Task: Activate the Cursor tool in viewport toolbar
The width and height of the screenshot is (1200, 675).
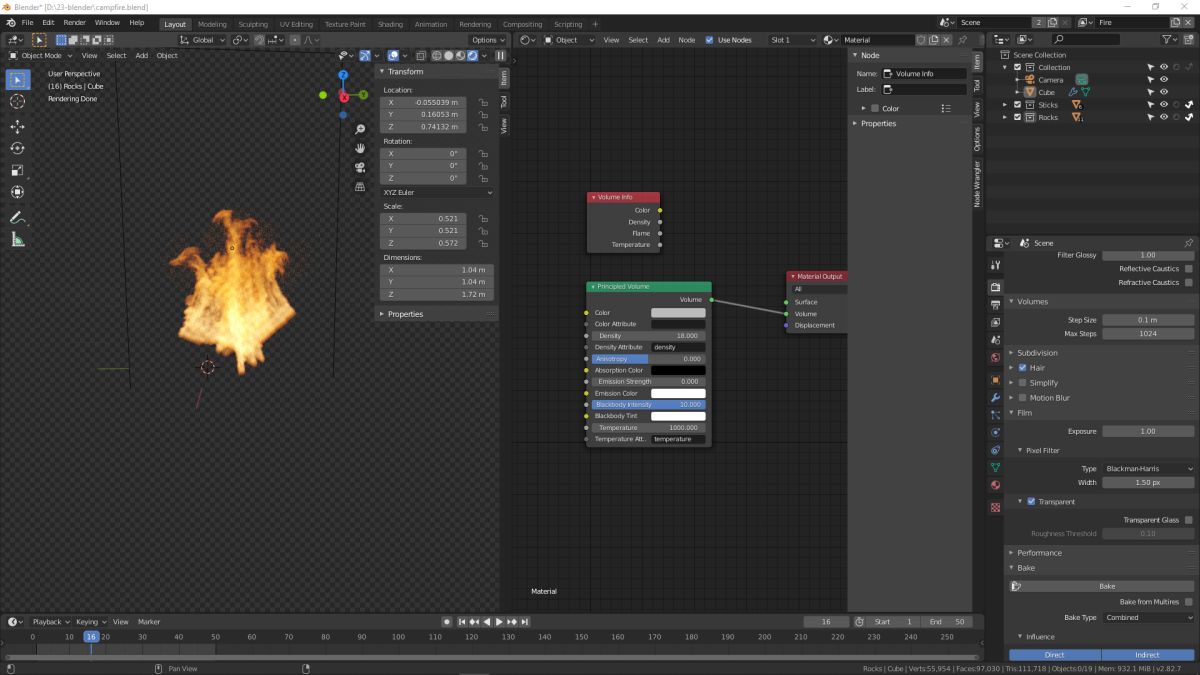Action: pyautogui.click(x=17, y=101)
